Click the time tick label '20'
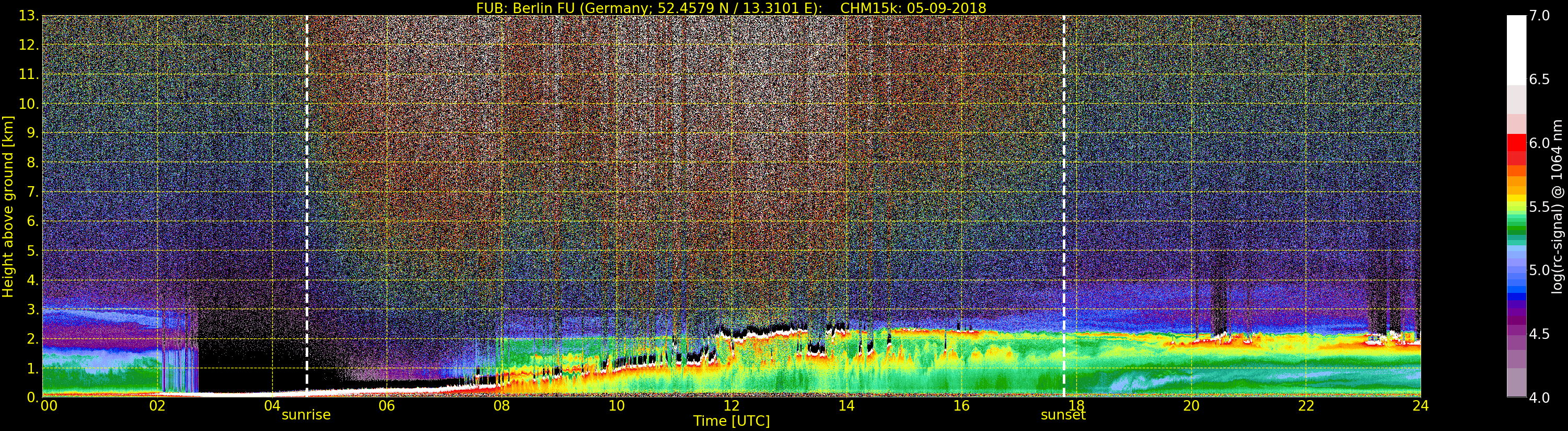The height and width of the screenshot is (431, 1568). point(1191,406)
